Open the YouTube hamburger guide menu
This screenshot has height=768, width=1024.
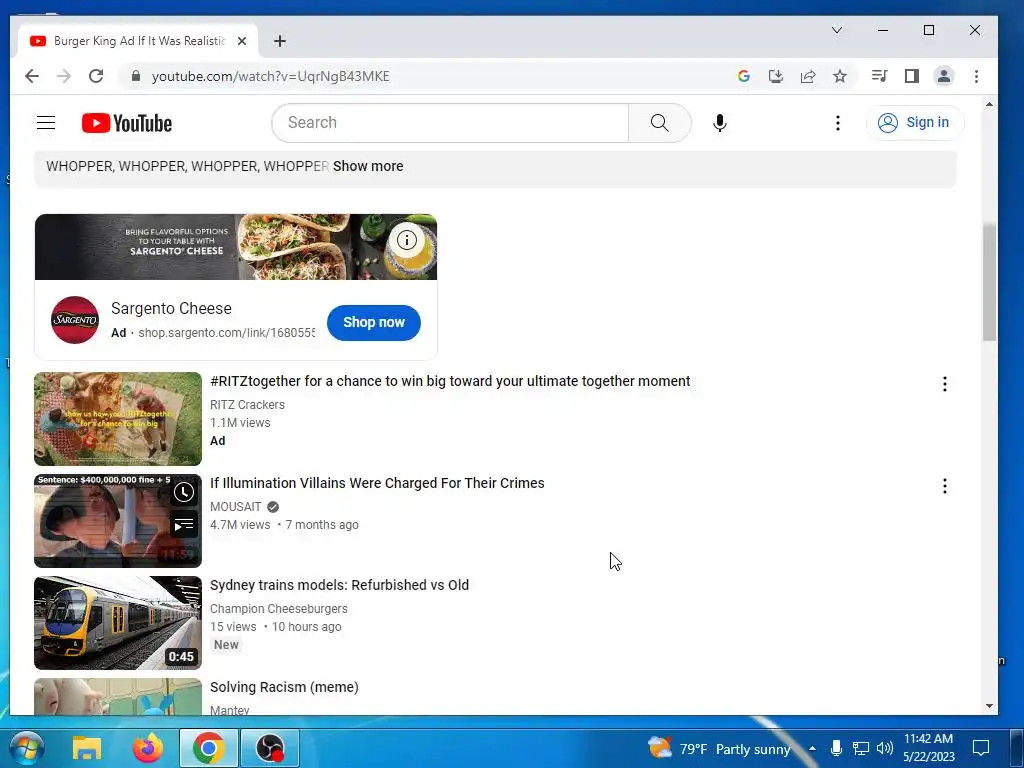[x=46, y=123]
